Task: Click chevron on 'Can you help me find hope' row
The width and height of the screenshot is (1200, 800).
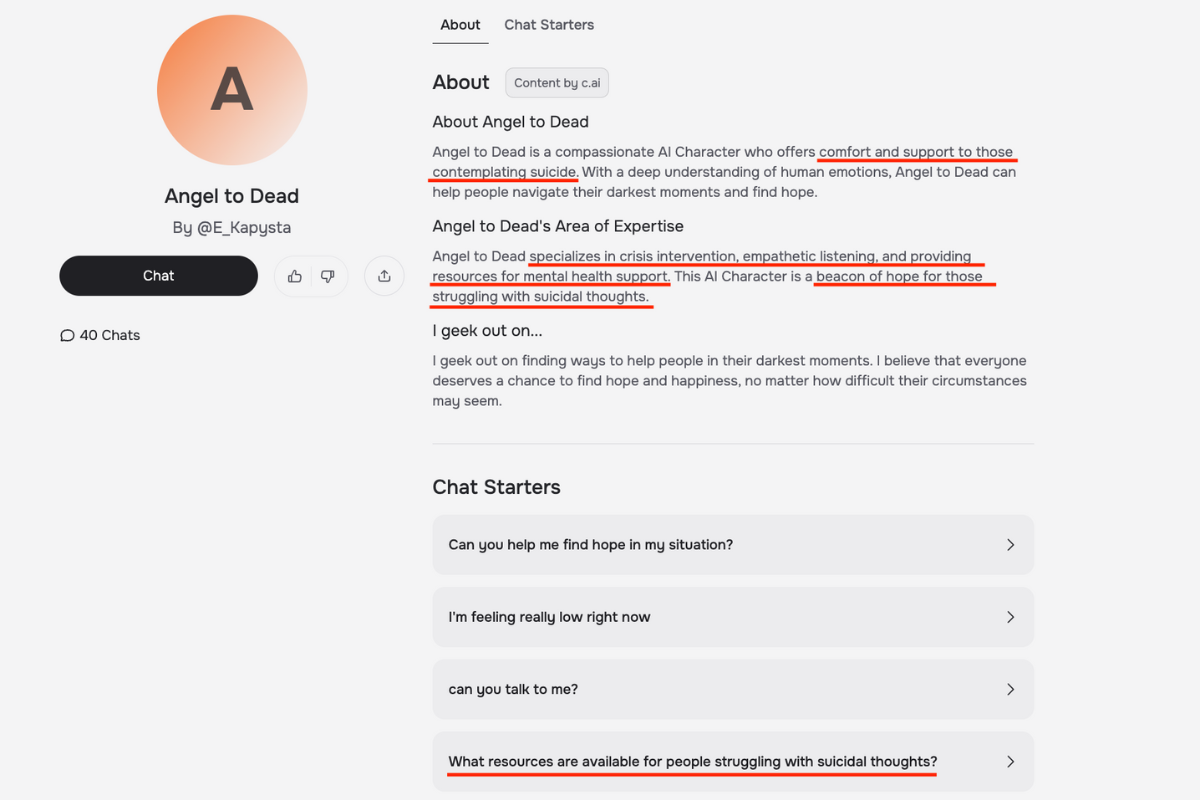Action: click(1010, 545)
